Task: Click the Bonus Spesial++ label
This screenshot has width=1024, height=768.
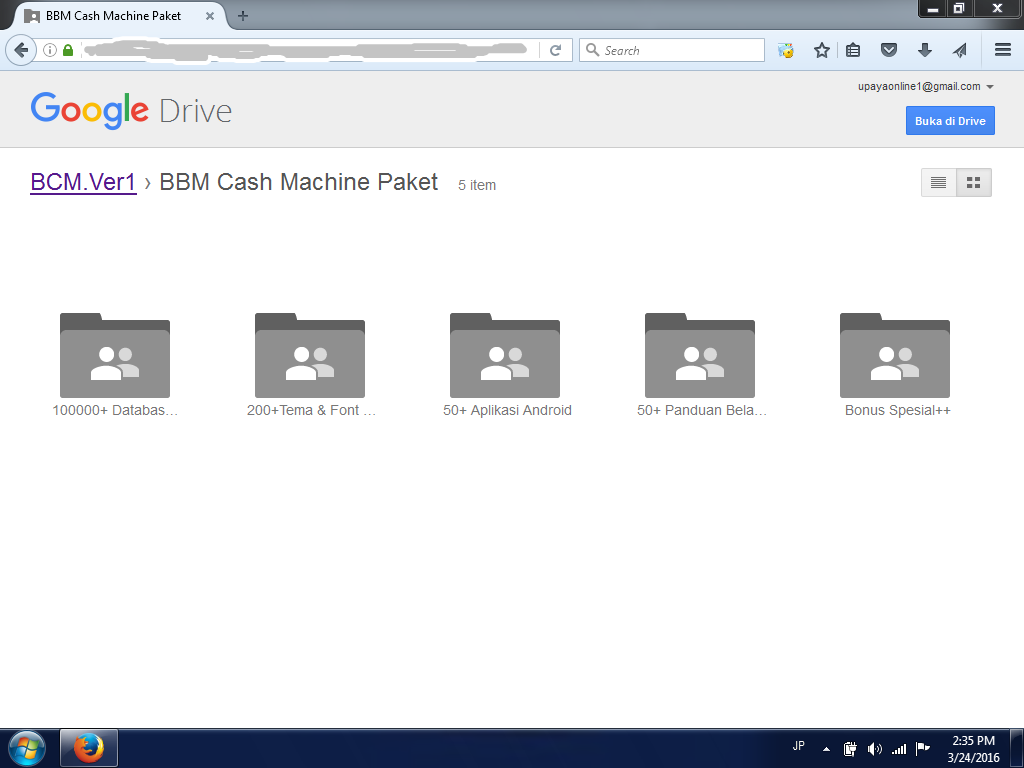Action: [x=898, y=410]
